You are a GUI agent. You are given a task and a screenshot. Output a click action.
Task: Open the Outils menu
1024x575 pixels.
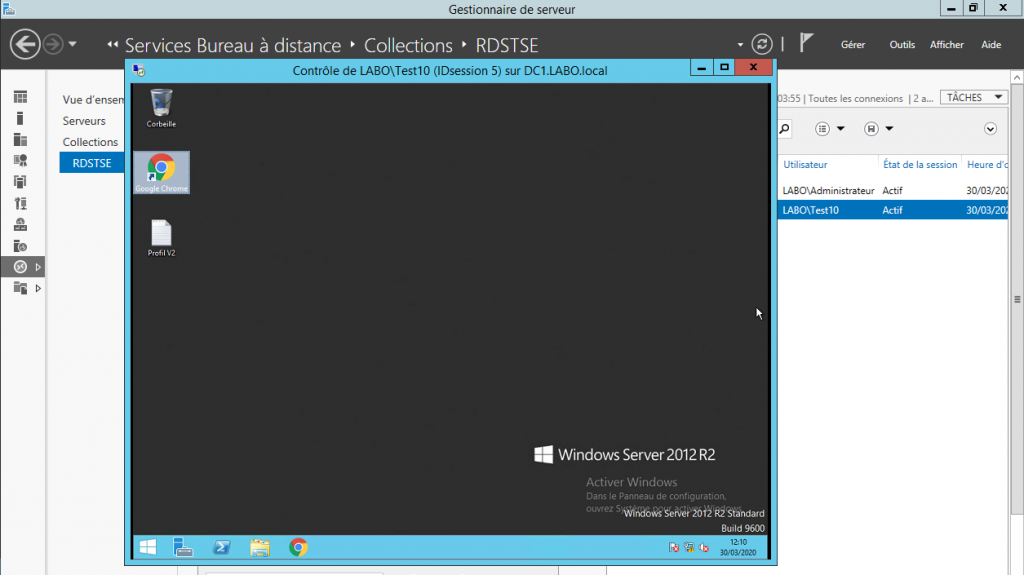pos(902,44)
